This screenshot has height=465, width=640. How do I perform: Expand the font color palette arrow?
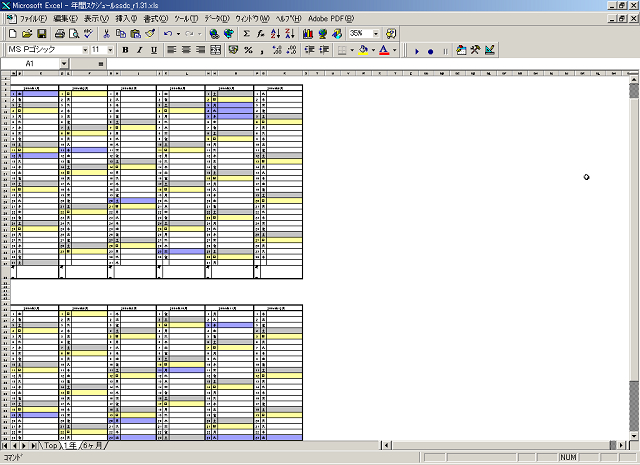click(394, 50)
